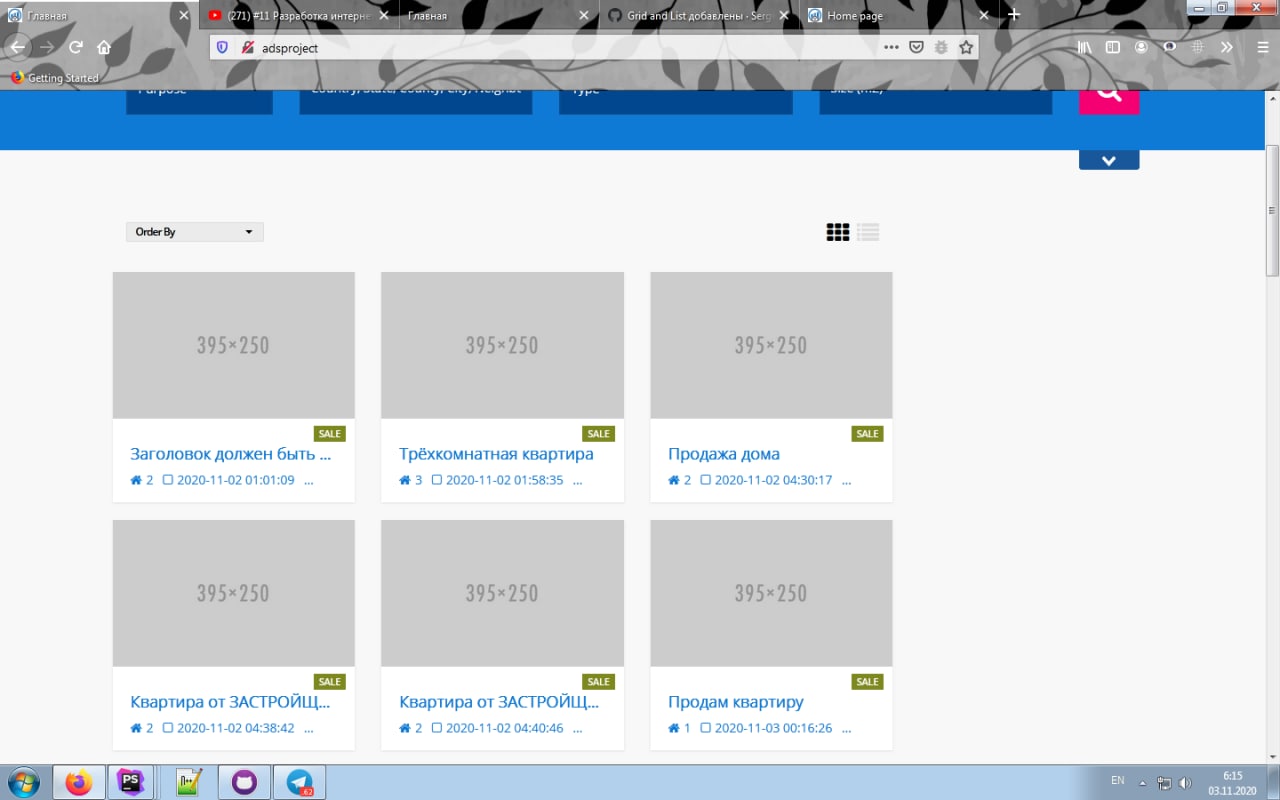This screenshot has height=800, width=1280.
Task: Click the page vertical scrollbar thumb
Action: point(1273,210)
